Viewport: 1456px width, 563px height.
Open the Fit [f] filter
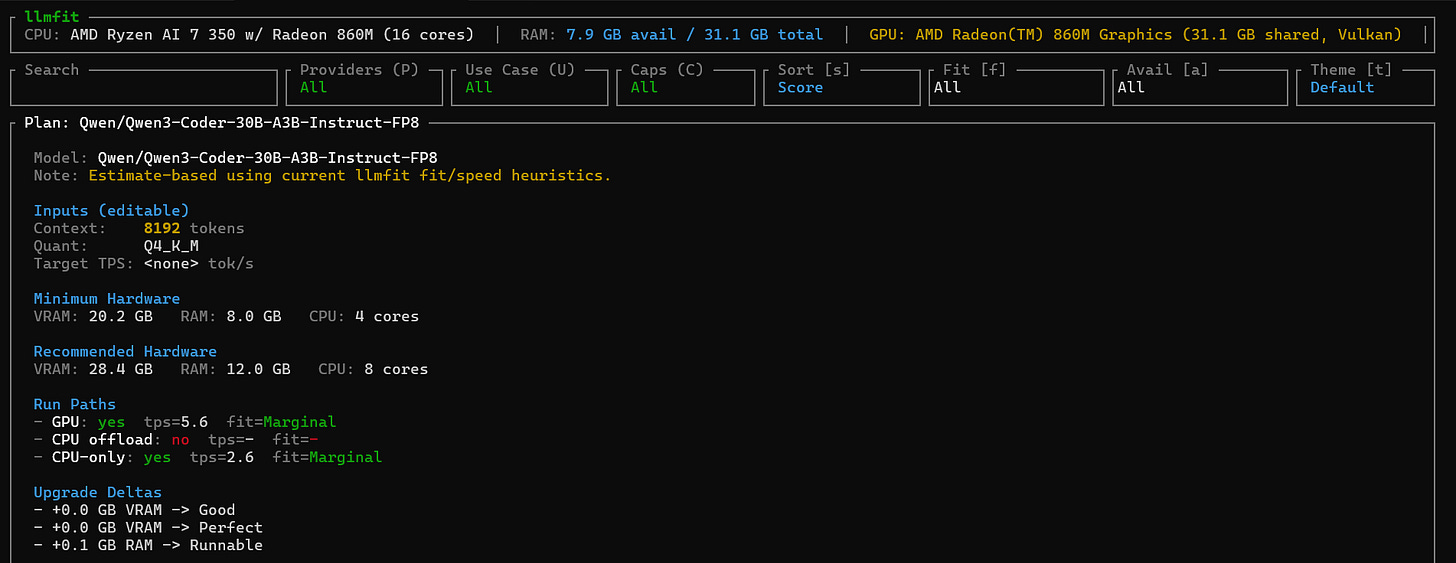pos(1017,87)
